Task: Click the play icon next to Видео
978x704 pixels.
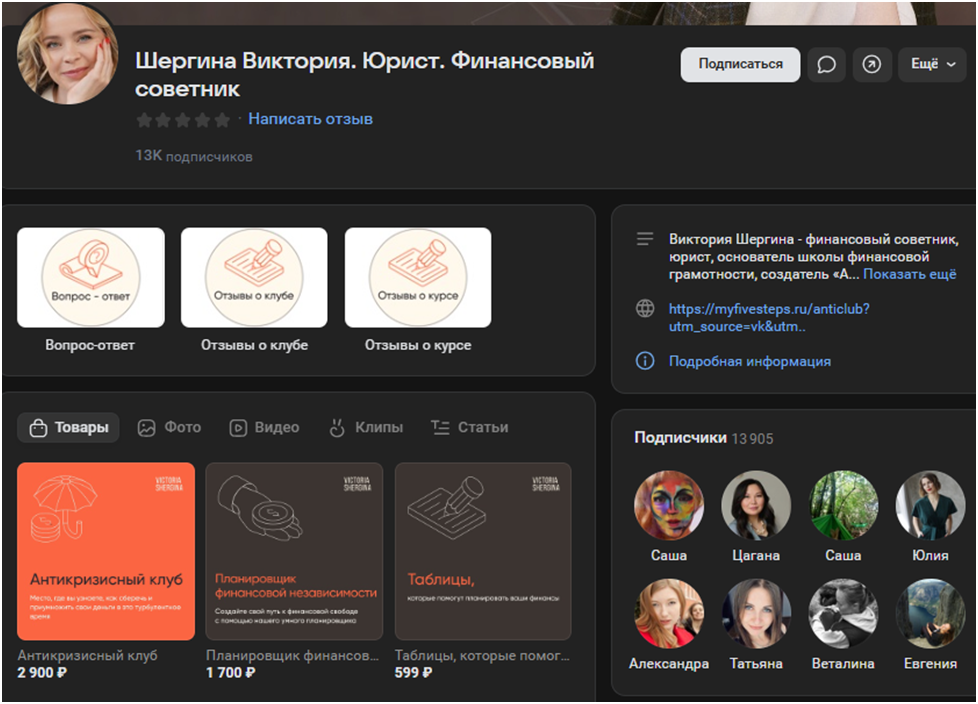Action: tap(238, 428)
